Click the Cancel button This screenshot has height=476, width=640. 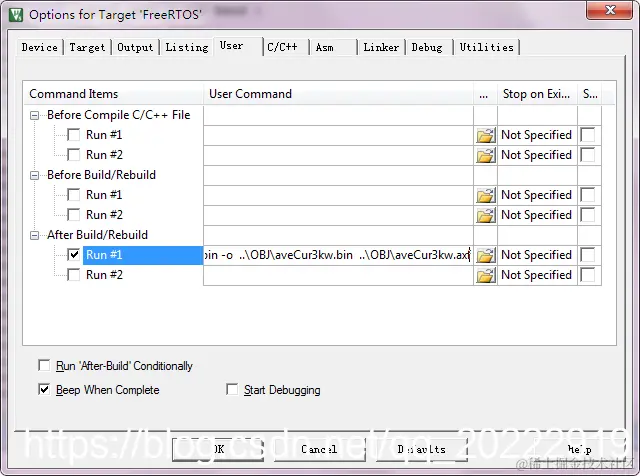[319, 449]
